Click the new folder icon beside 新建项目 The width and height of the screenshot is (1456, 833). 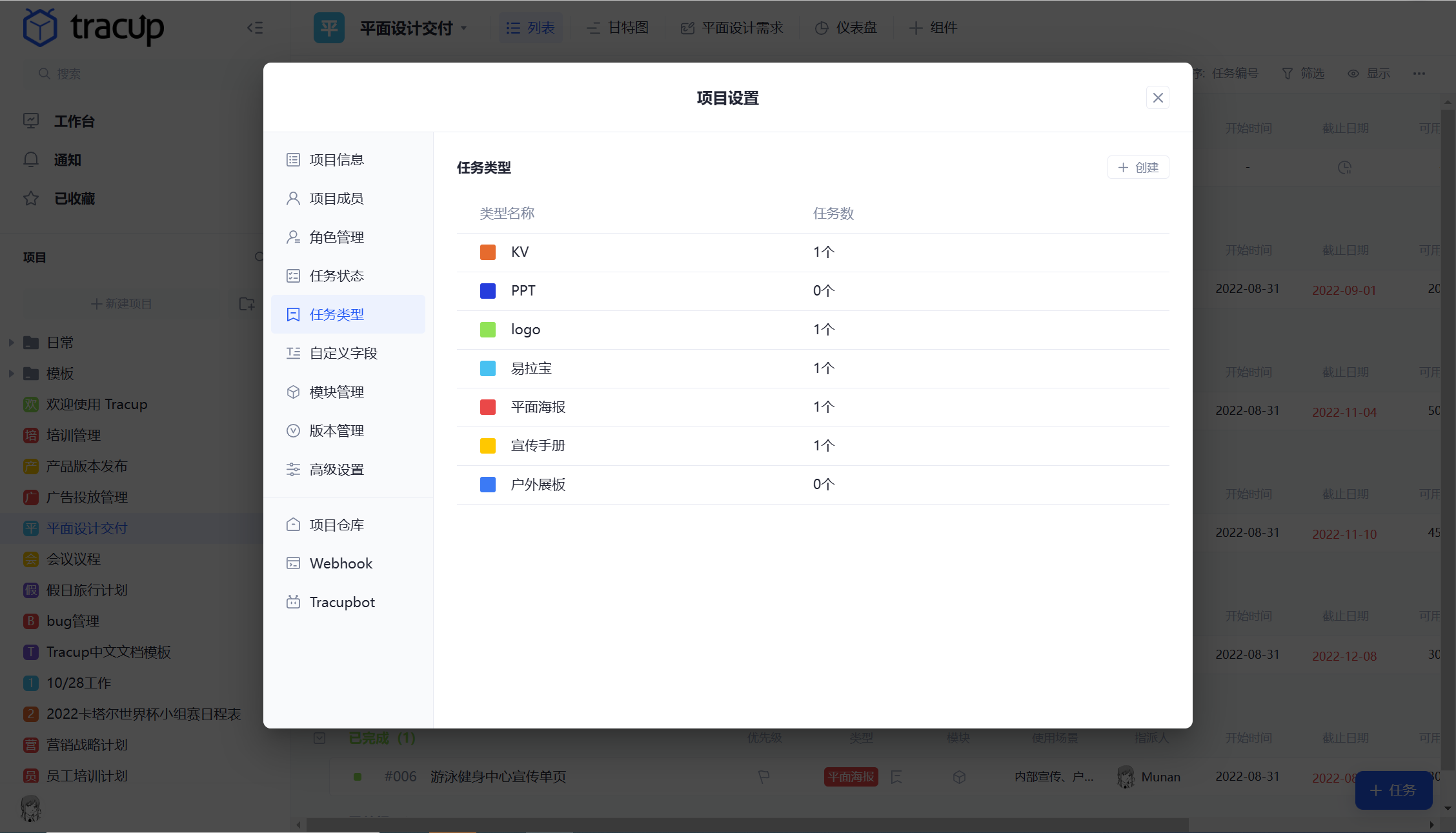click(x=247, y=303)
